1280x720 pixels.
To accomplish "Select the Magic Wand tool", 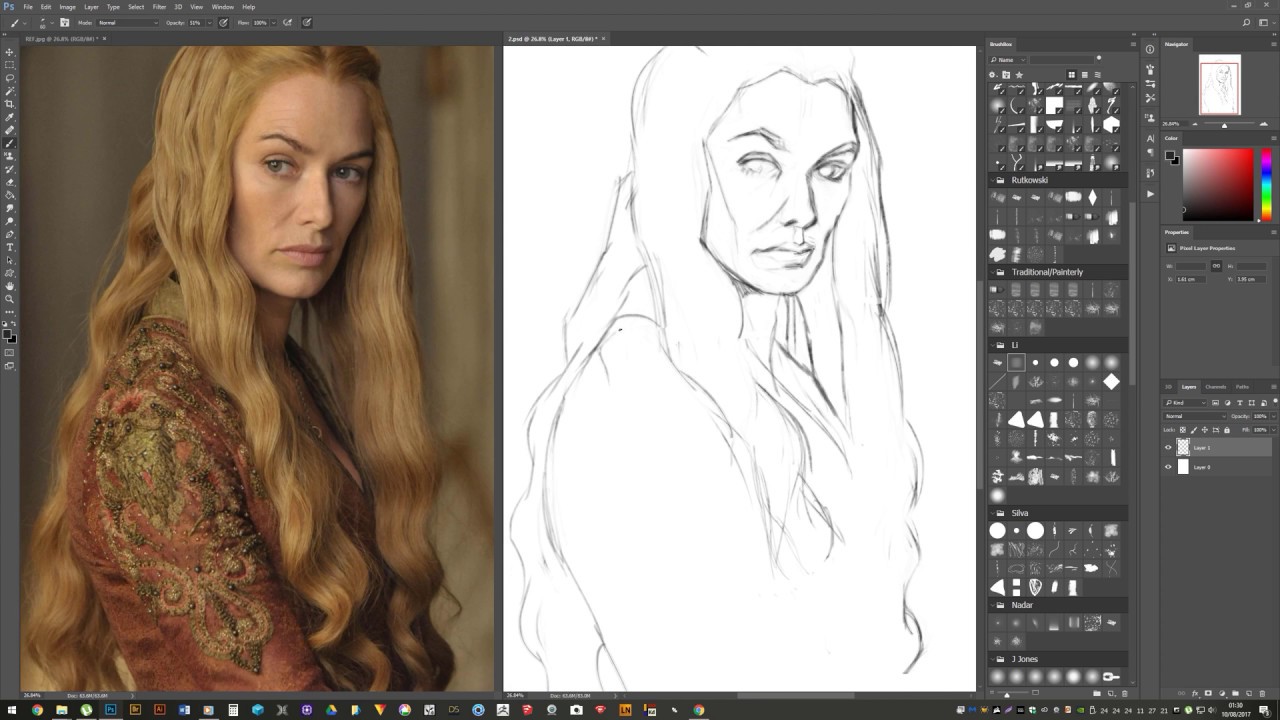I will coord(10,91).
